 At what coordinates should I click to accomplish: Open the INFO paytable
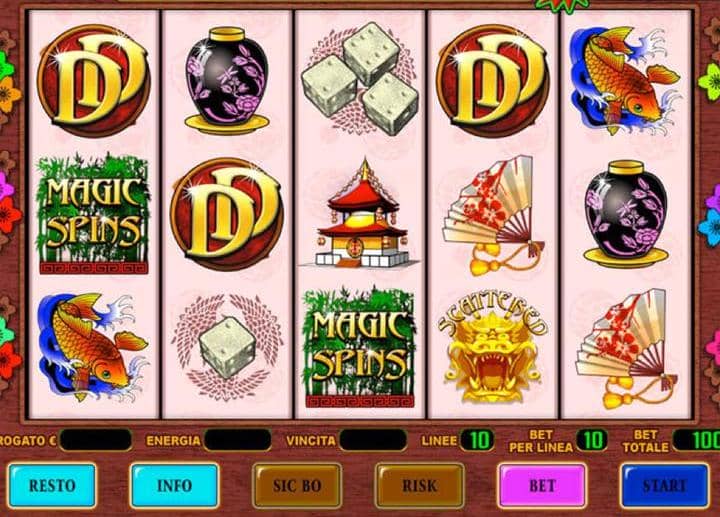coord(174,485)
